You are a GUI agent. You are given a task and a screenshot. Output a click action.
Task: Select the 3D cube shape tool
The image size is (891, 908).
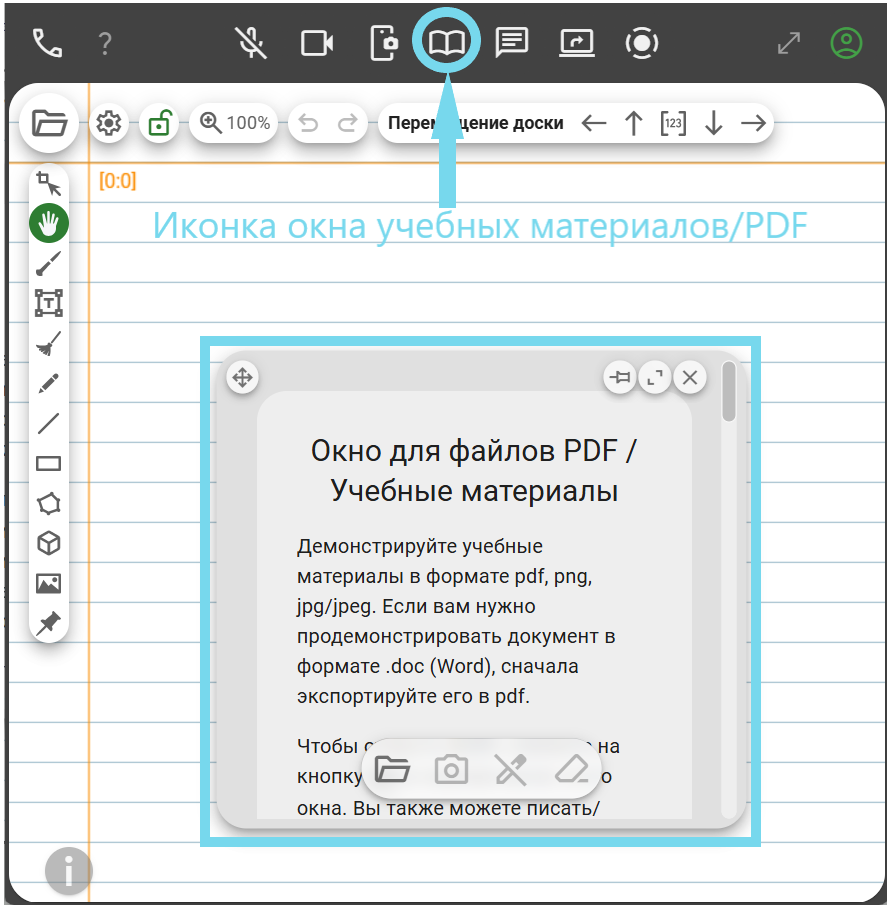48,543
